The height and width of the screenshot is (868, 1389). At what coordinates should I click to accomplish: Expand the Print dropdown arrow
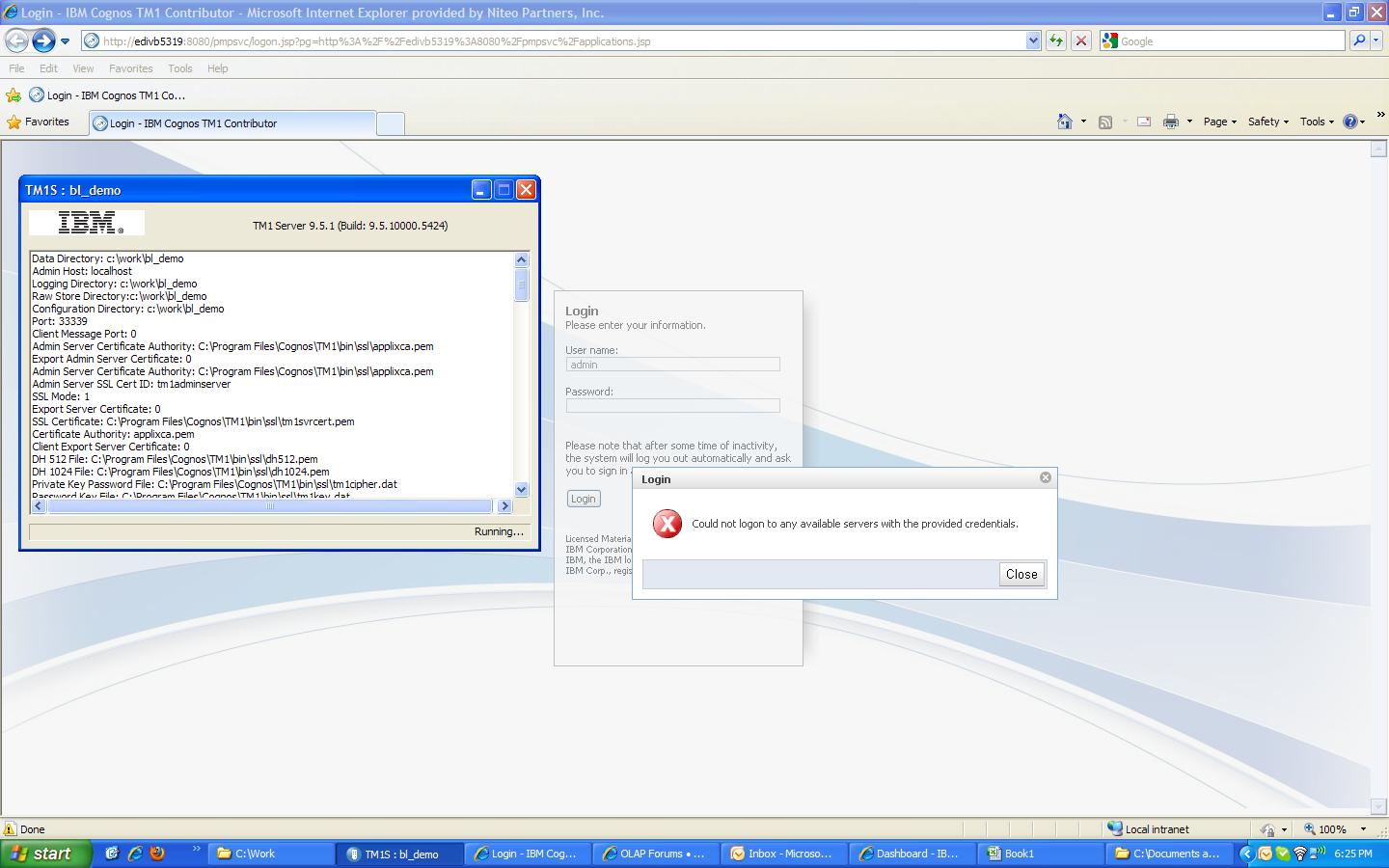click(1189, 122)
